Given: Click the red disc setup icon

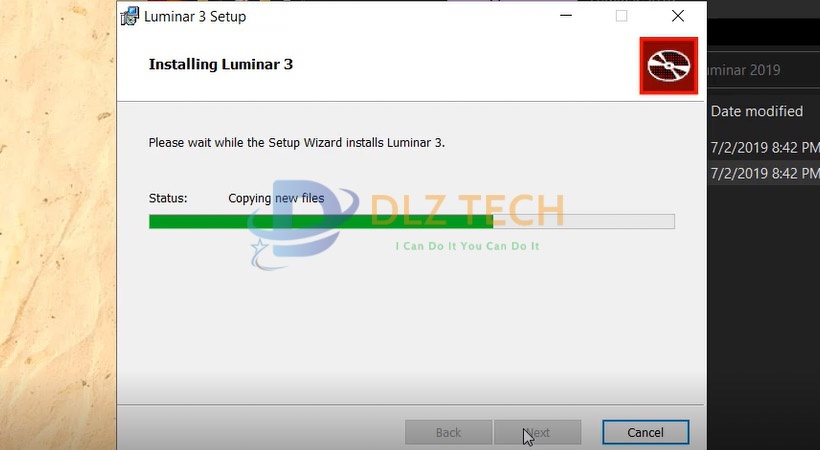Looking at the screenshot, I should point(668,66).
